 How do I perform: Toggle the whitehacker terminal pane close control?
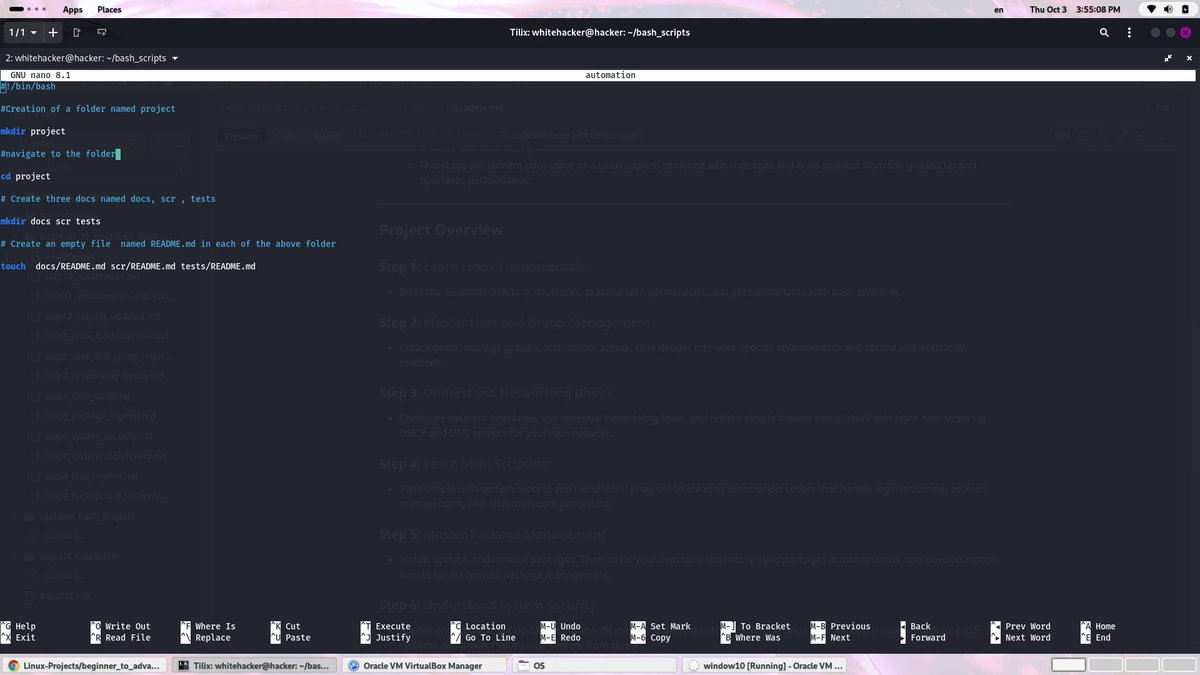[x=1189, y=58]
